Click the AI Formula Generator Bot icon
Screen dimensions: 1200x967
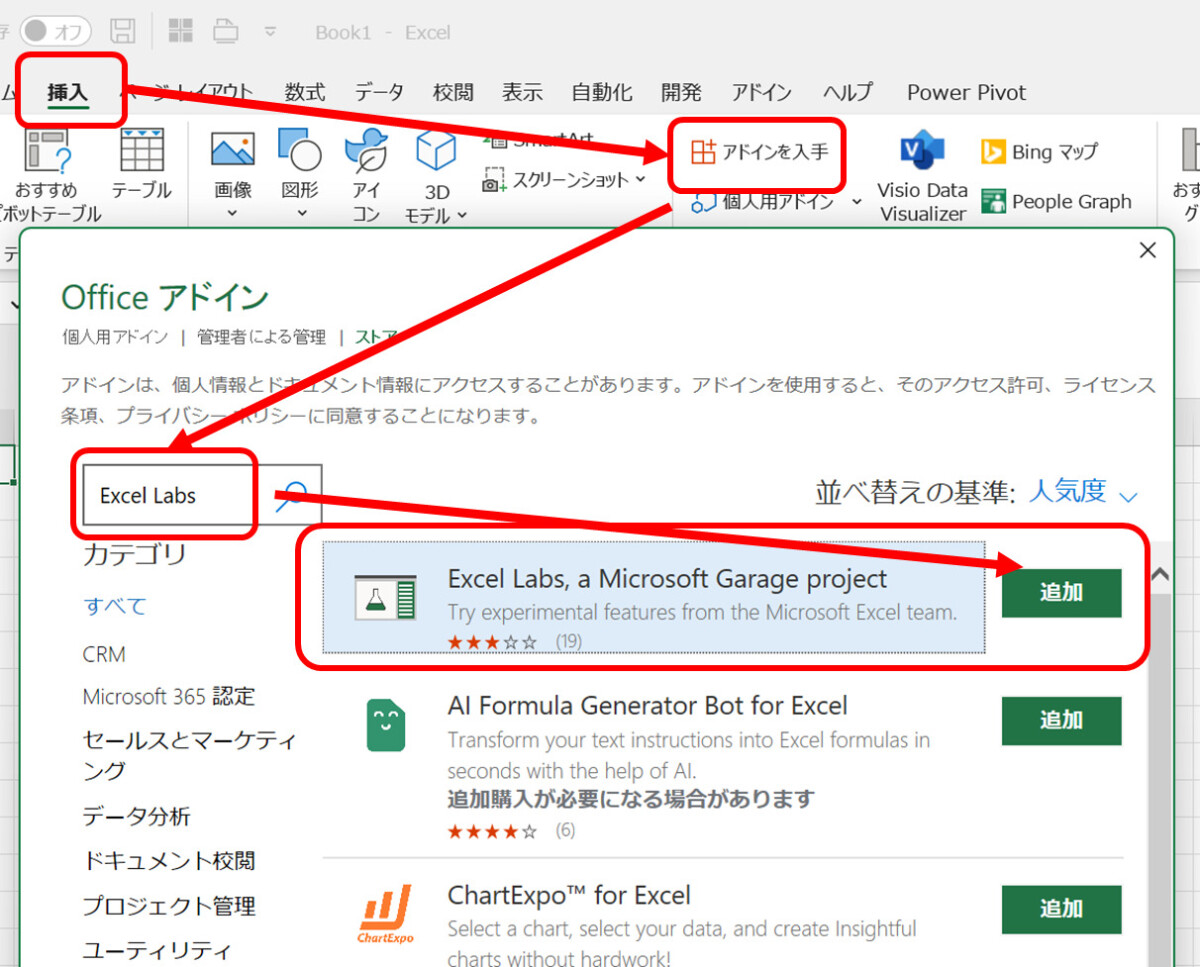coord(386,726)
